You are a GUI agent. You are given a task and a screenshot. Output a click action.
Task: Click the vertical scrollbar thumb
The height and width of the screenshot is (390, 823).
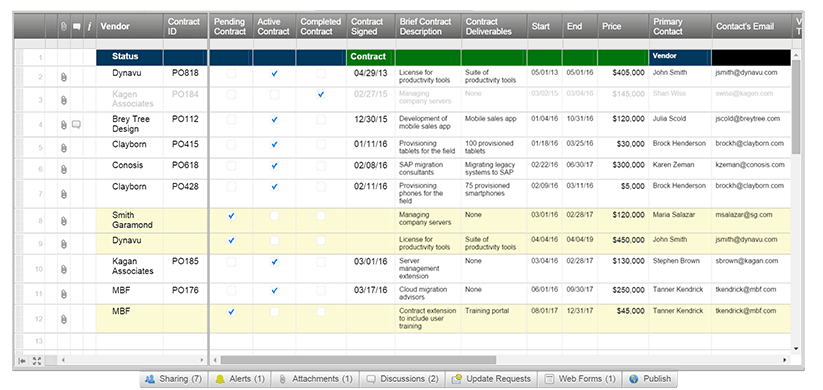tap(796, 107)
